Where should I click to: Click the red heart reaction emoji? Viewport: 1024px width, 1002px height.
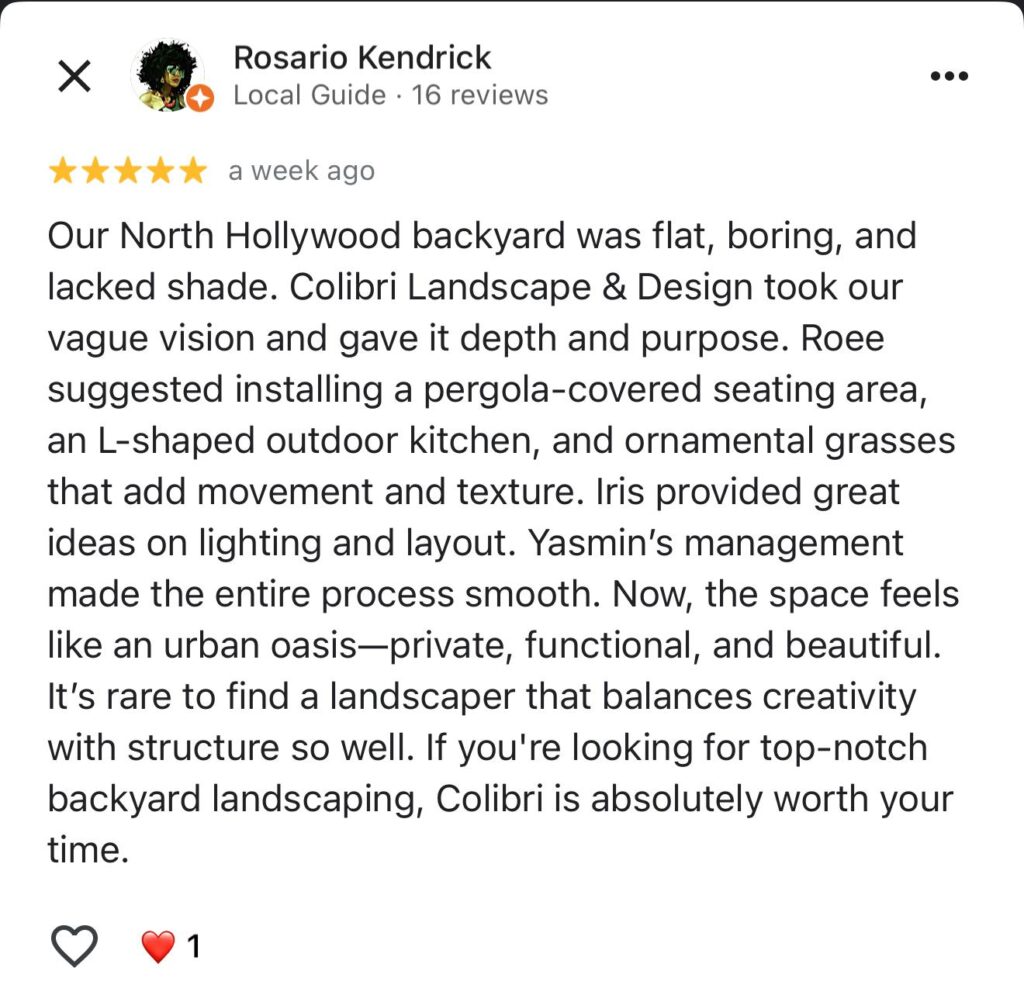(157, 945)
